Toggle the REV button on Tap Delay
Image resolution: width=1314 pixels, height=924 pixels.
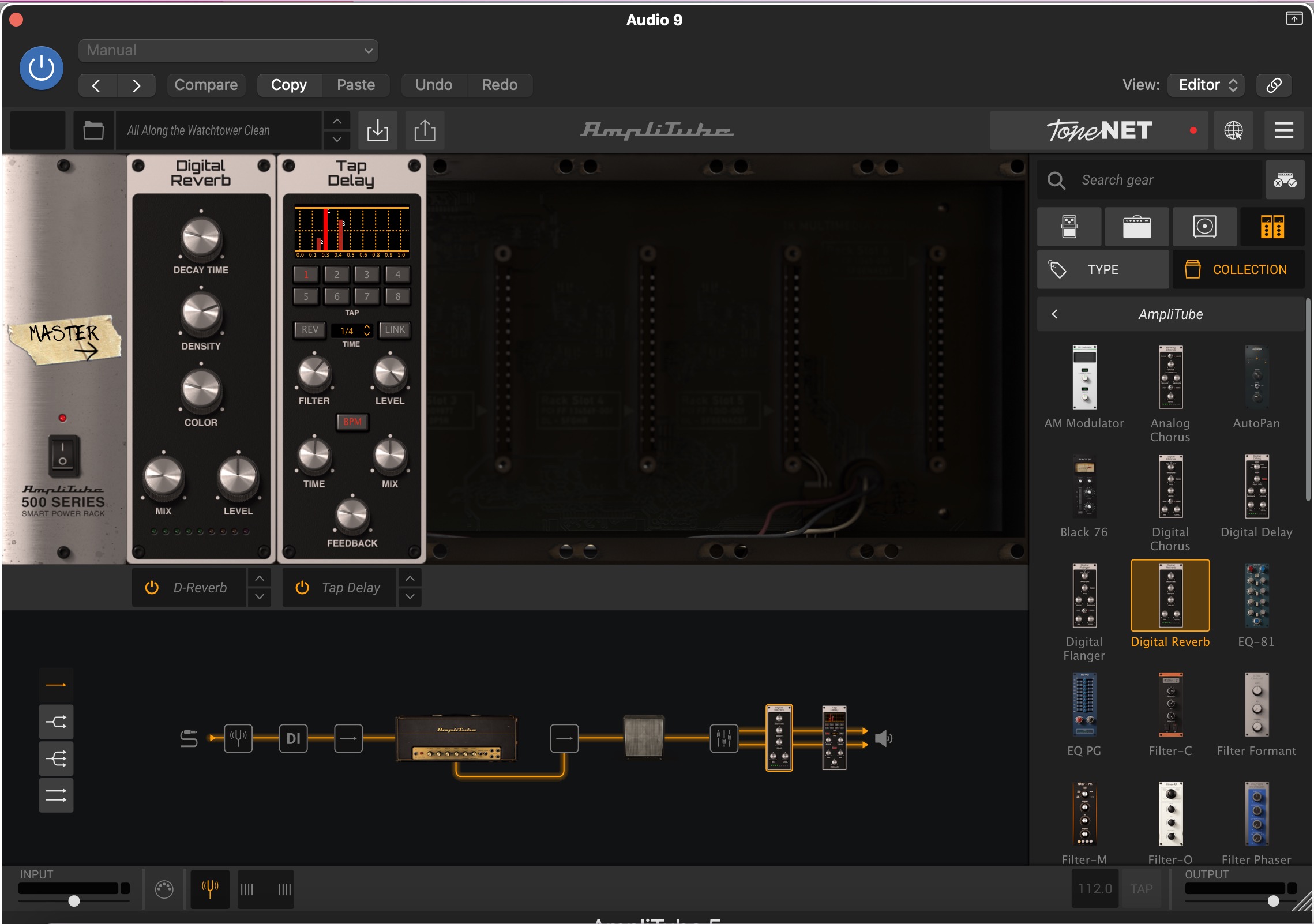pos(310,329)
